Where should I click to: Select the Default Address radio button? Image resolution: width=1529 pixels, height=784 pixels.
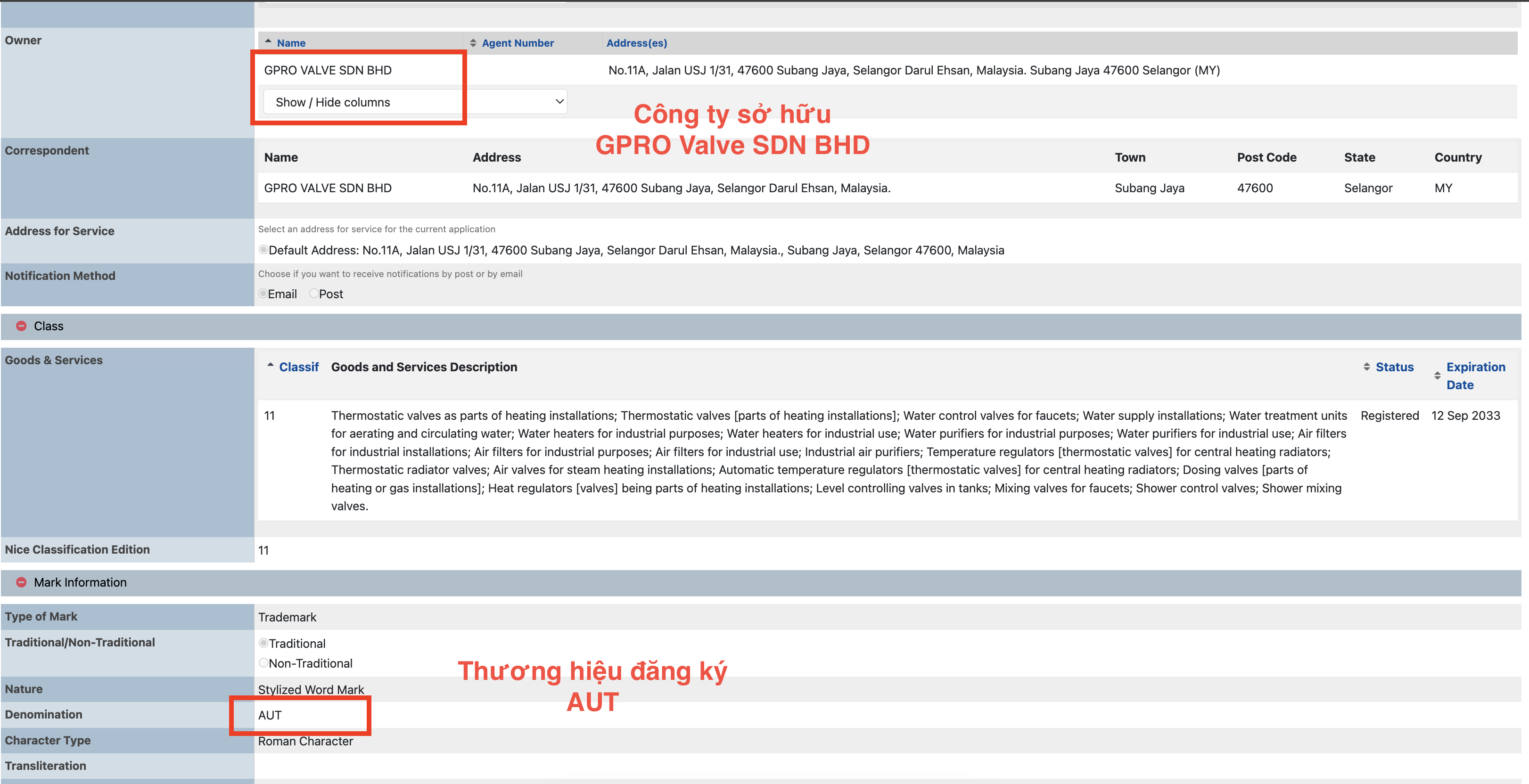point(263,250)
